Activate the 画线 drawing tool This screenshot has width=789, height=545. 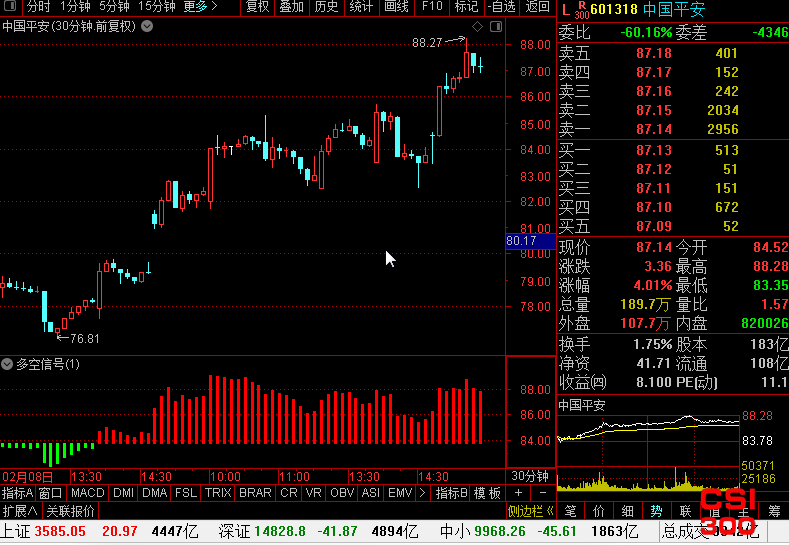point(396,7)
